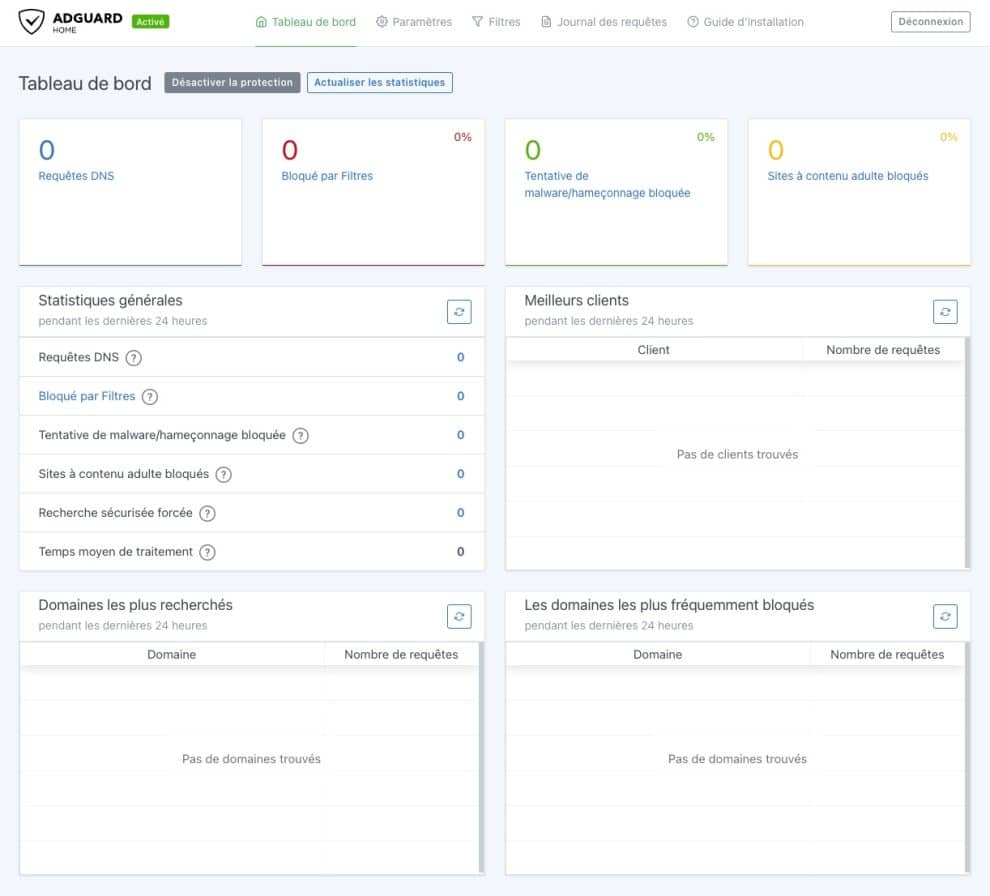Refresh the Meilleurs clients panel
This screenshot has width=990, height=896.
[945, 311]
